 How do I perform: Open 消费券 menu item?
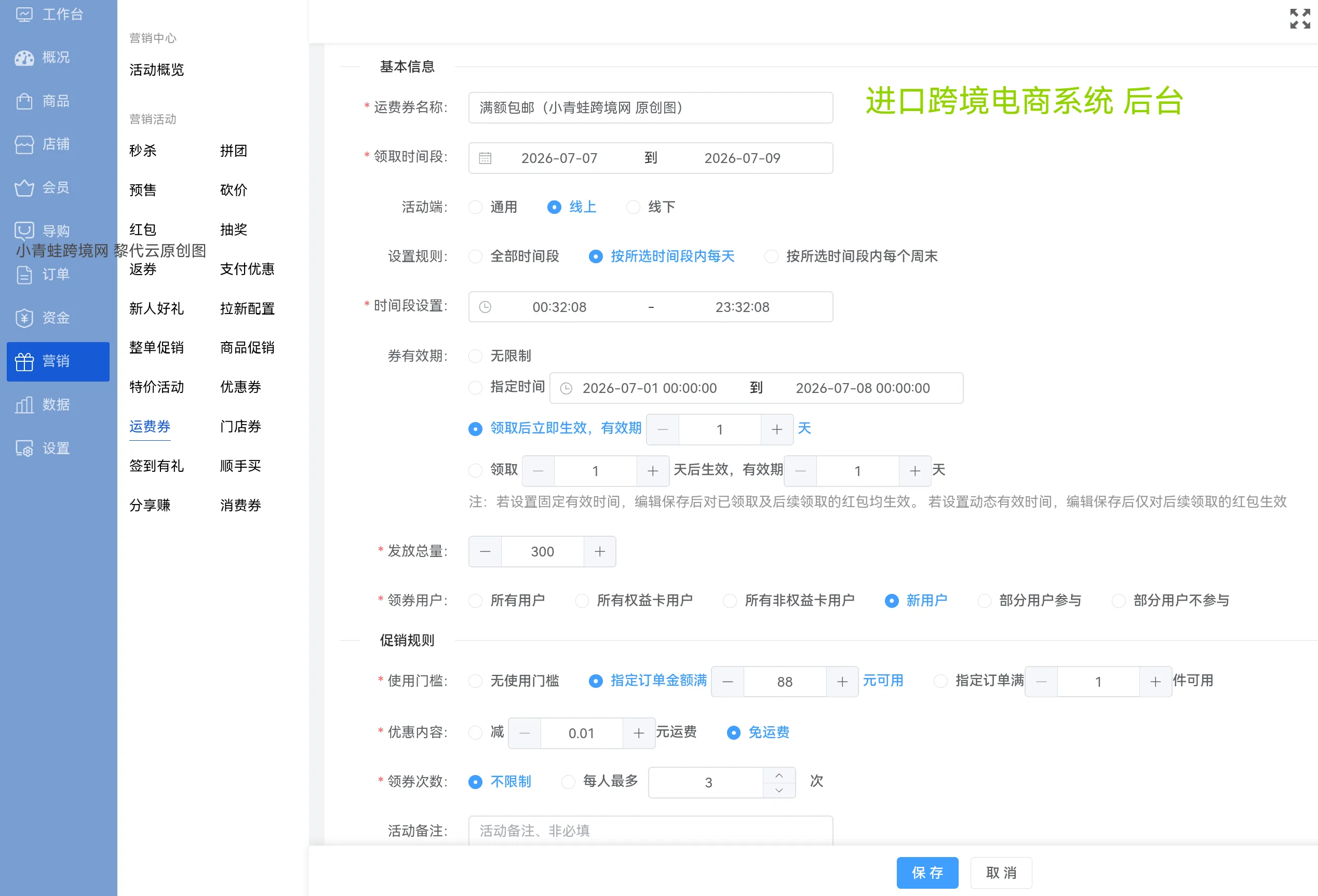(x=240, y=505)
